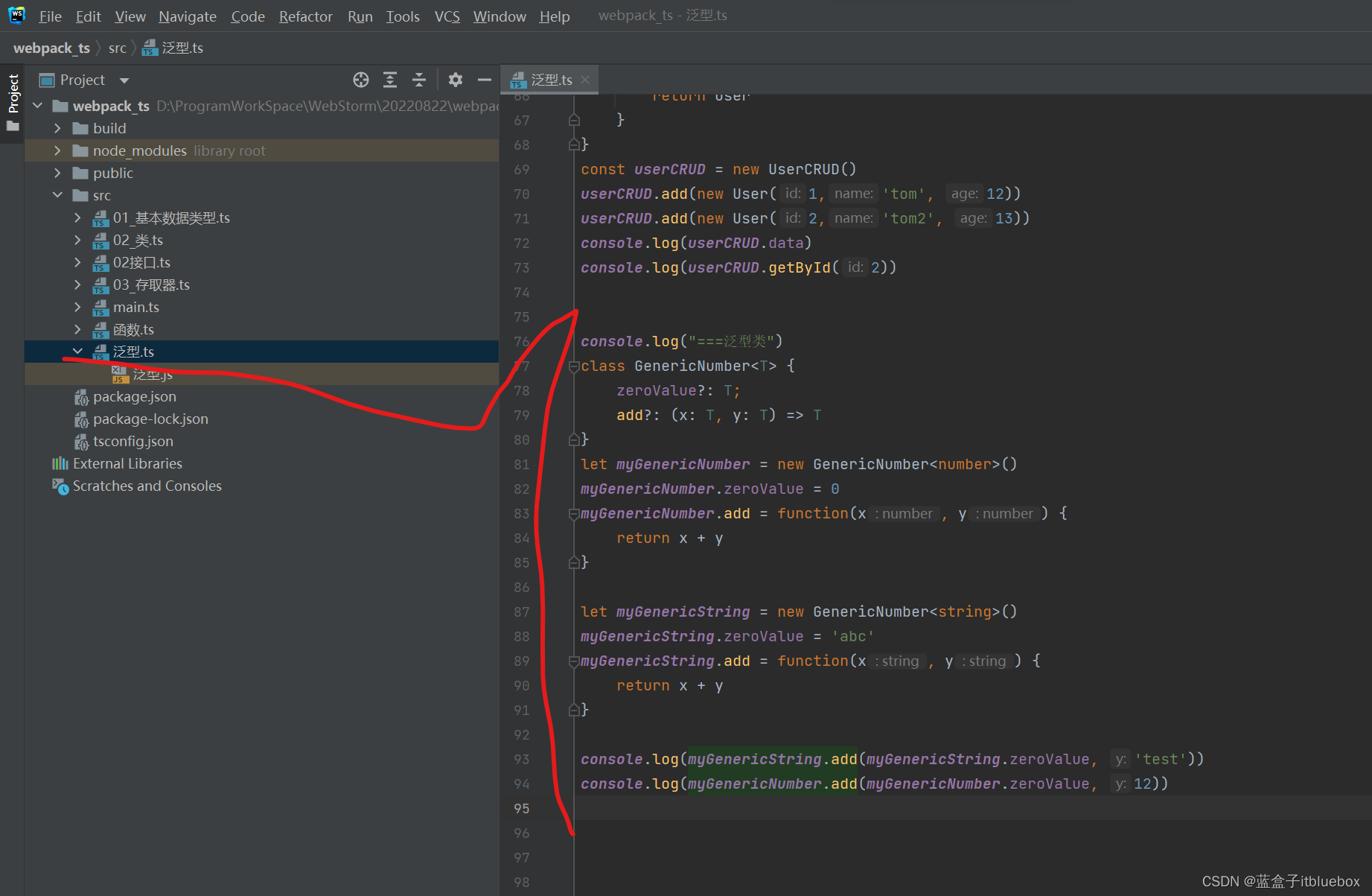Image resolution: width=1372 pixels, height=896 pixels.
Task: Open the VCS menu
Action: coord(447,16)
